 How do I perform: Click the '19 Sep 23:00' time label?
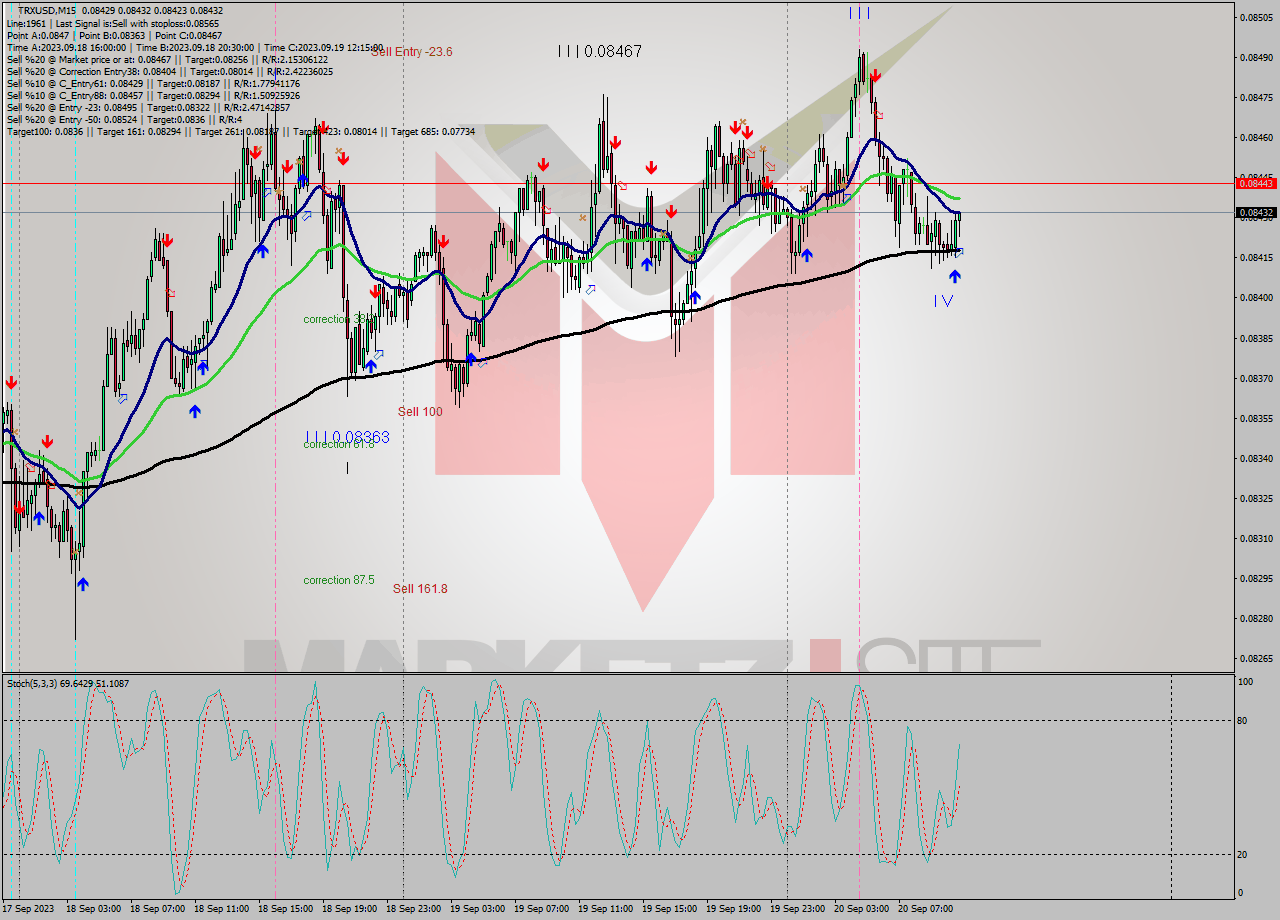[797, 909]
